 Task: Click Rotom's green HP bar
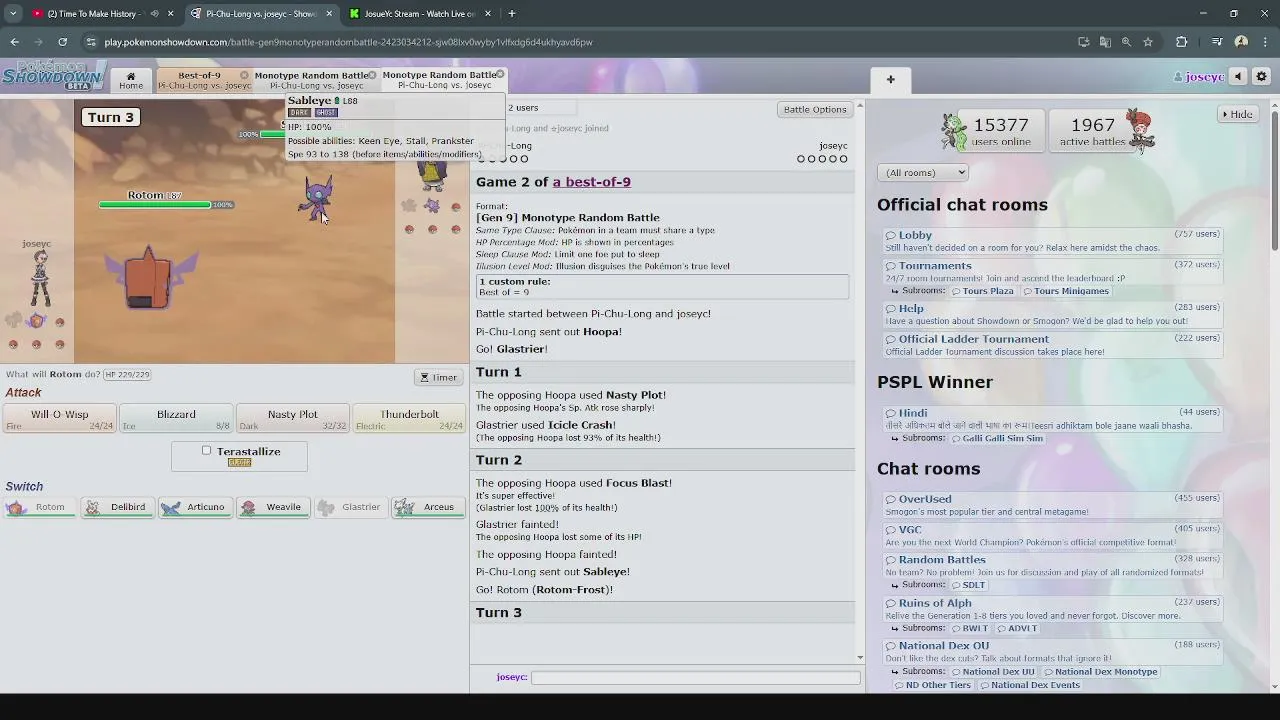155,205
